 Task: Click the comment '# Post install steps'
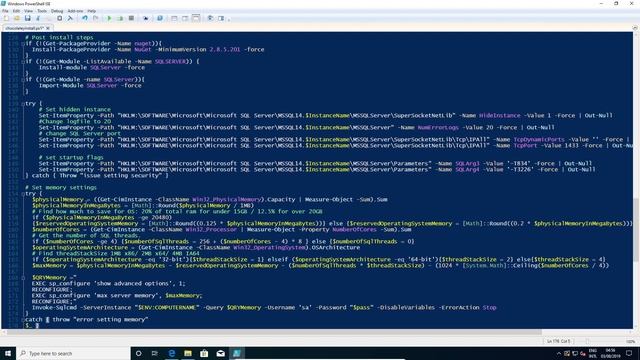pyautogui.click(x=59, y=37)
